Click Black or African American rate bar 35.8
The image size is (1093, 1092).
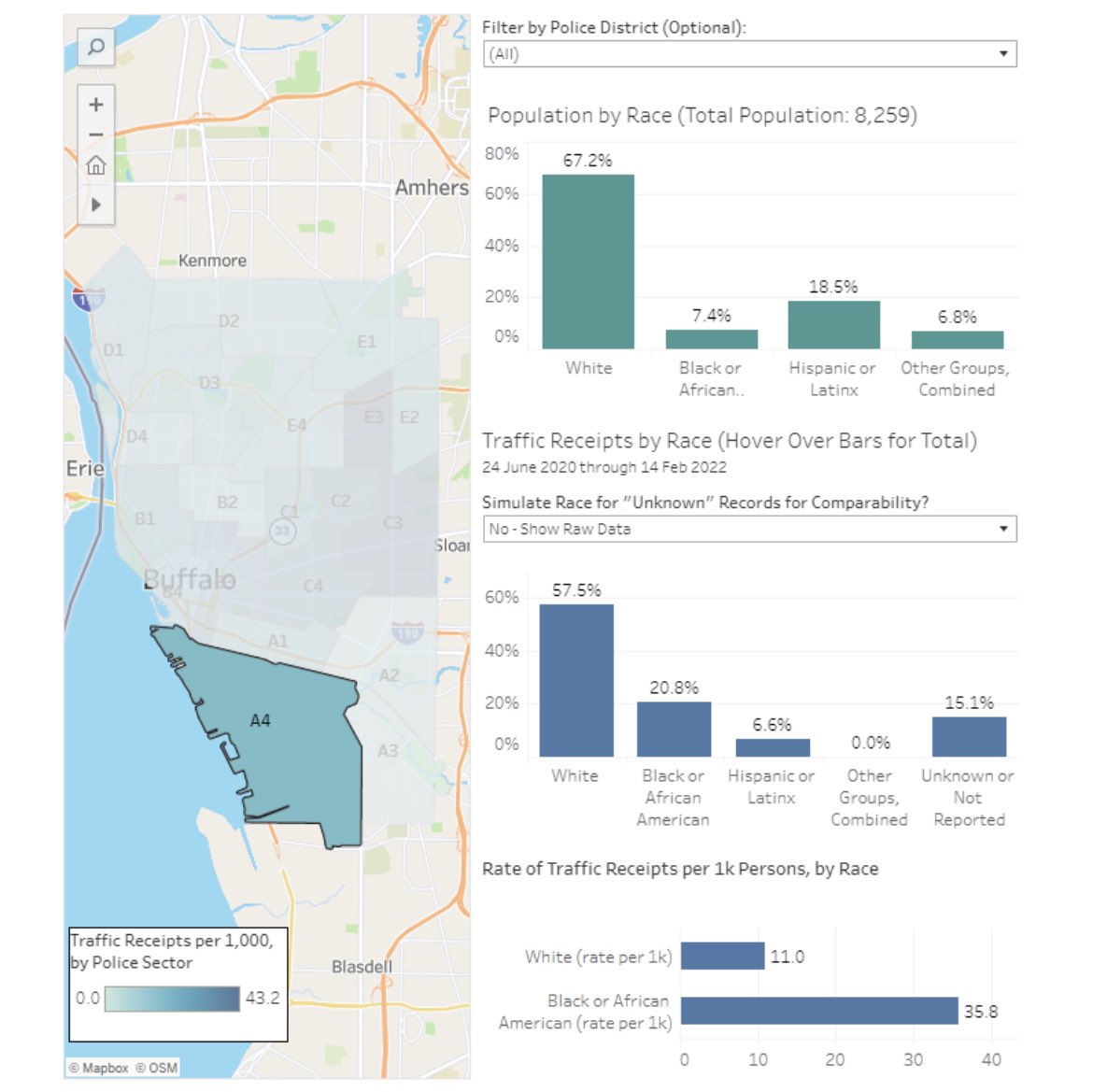[820, 1011]
